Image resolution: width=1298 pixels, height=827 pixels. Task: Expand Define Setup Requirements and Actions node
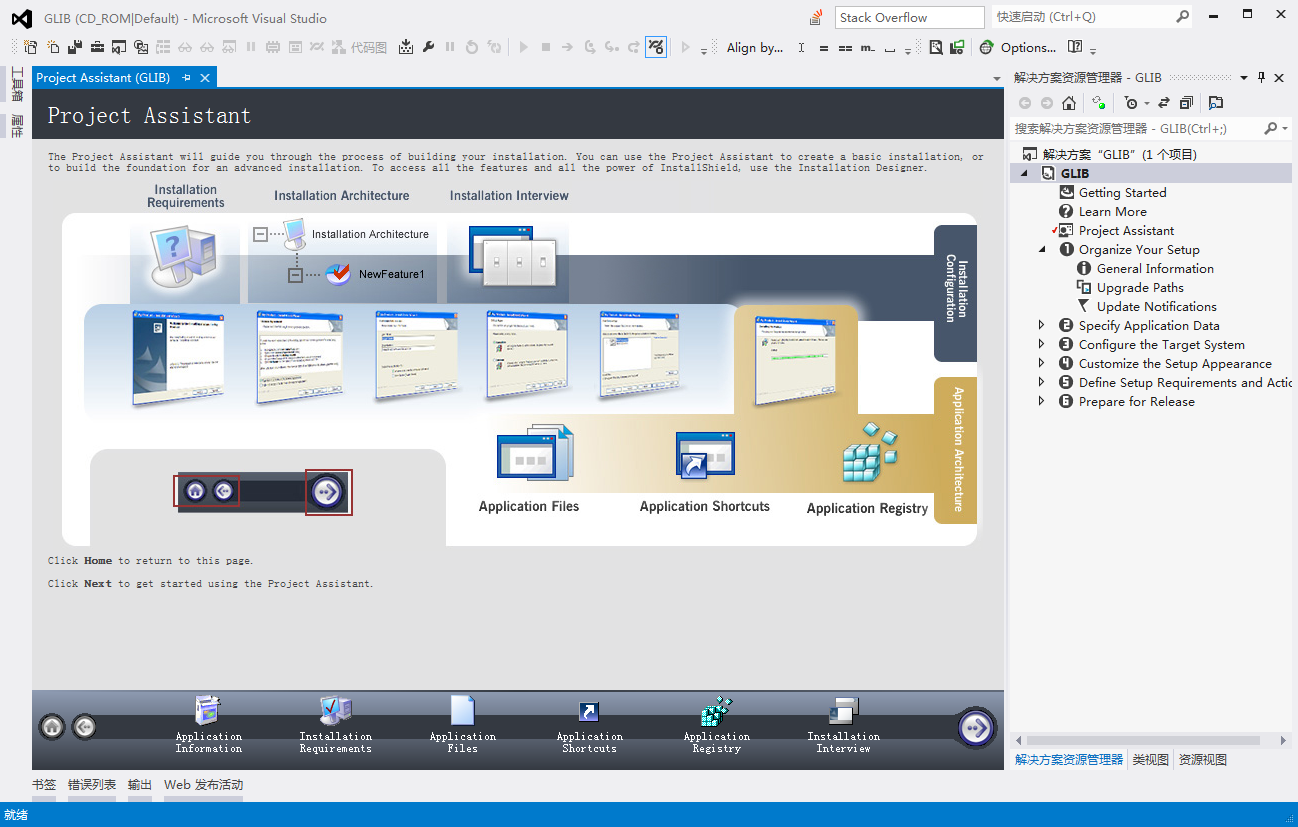[x=1041, y=382]
